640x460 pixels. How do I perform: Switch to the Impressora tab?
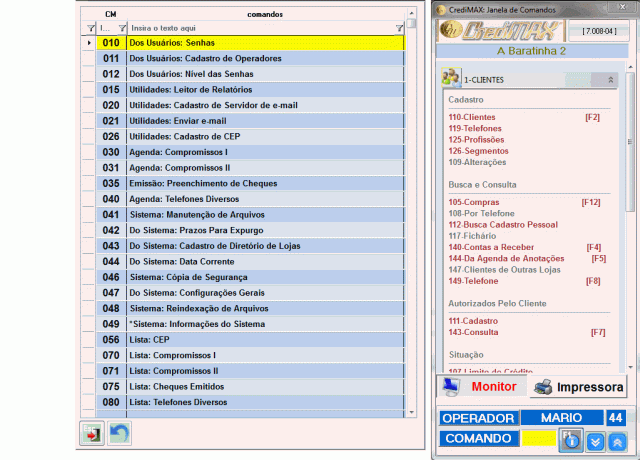pos(578,386)
